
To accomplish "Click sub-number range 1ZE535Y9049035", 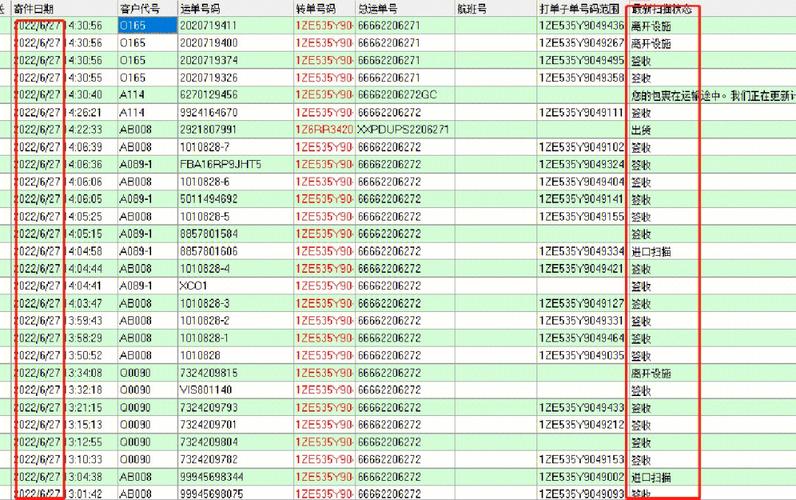I will pyautogui.click(x=582, y=355).
